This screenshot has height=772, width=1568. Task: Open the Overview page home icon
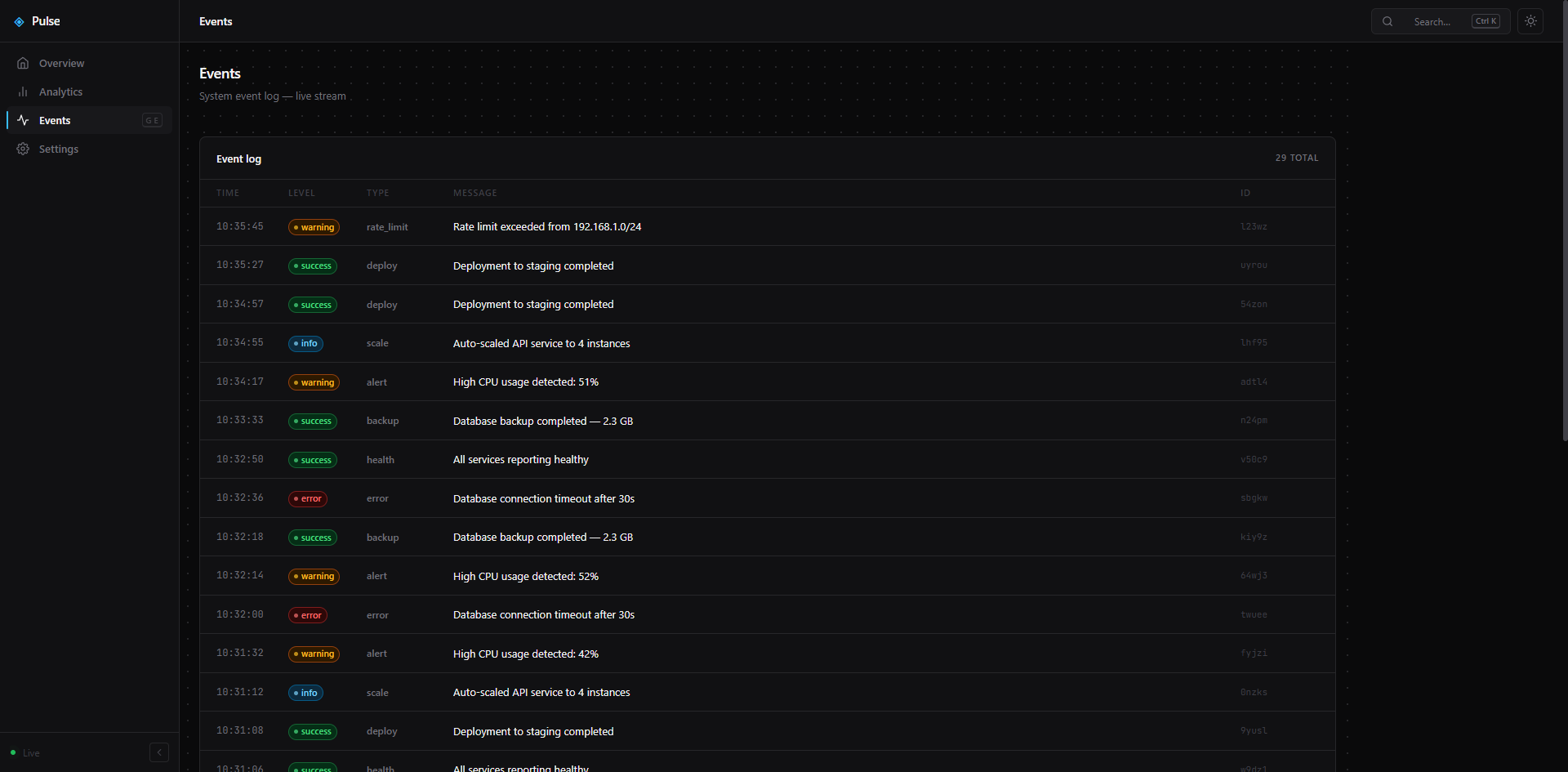coord(23,63)
